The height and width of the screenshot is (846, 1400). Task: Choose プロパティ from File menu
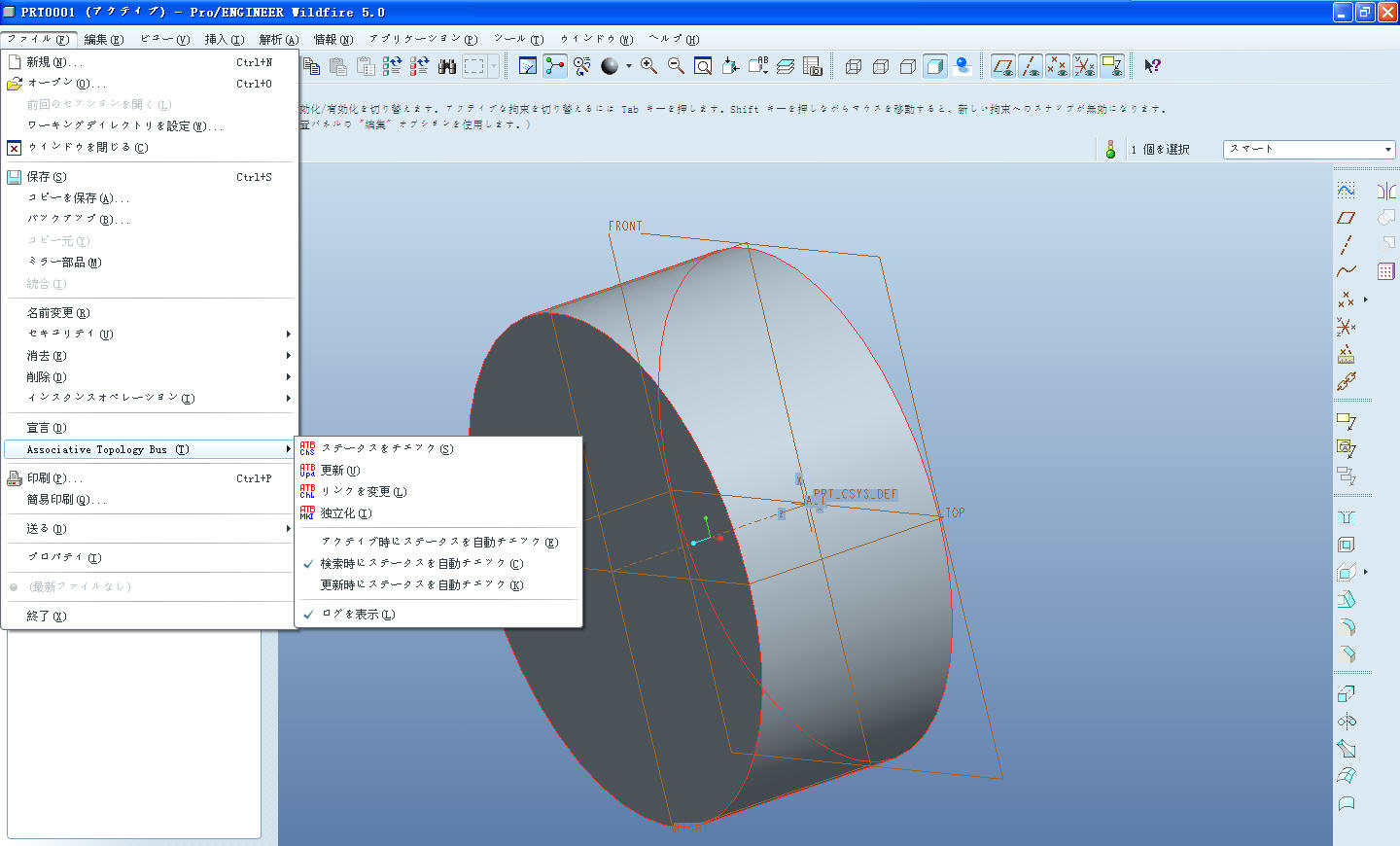pos(150,557)
